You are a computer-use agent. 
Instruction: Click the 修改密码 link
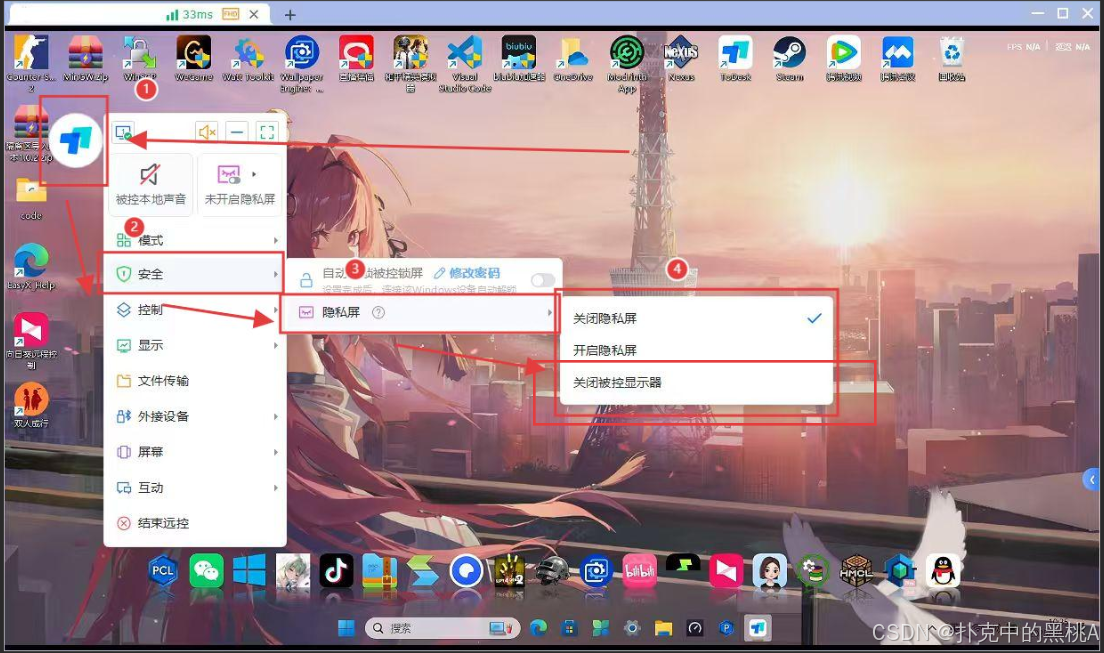click(468, 273)
